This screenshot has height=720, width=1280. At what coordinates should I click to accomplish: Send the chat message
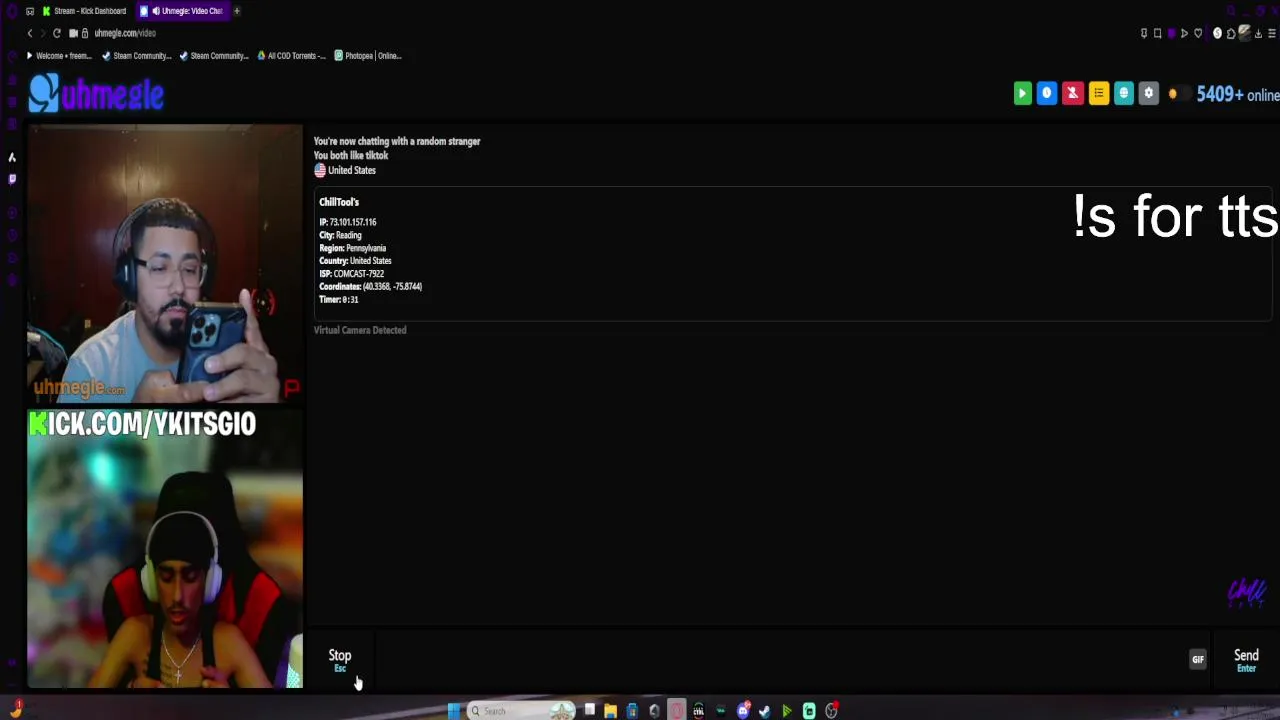click(1246, 659)
